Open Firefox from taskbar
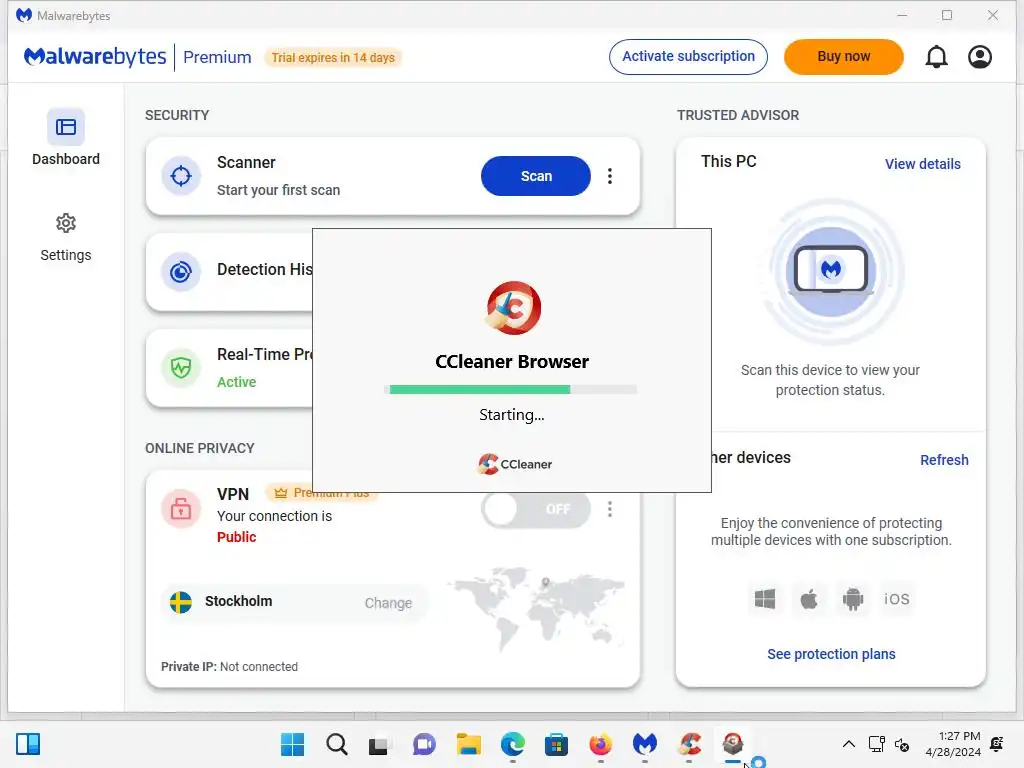The image size is (1024, 768). 601,744
